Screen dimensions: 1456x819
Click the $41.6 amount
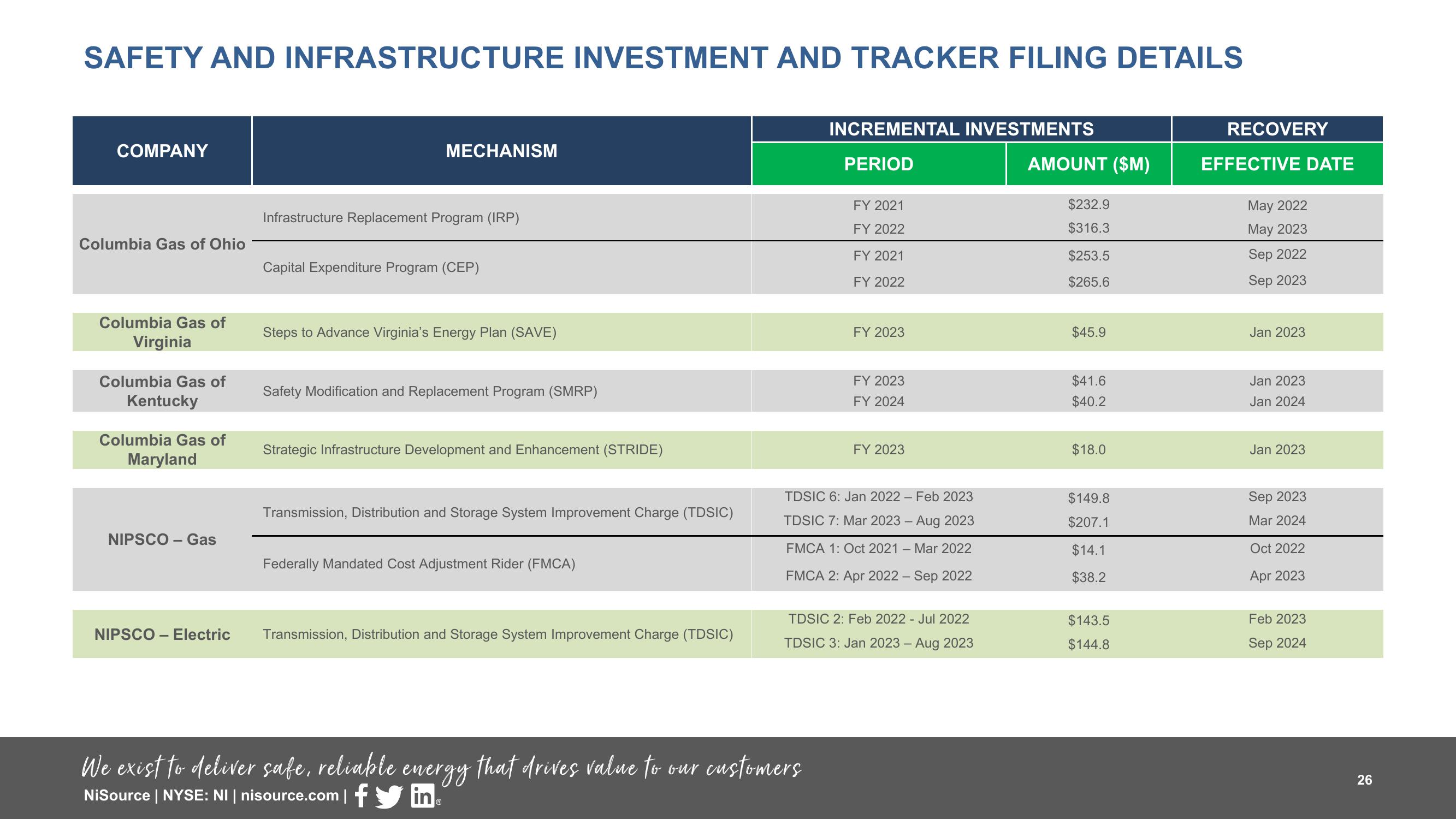(x=1088, y=381)
